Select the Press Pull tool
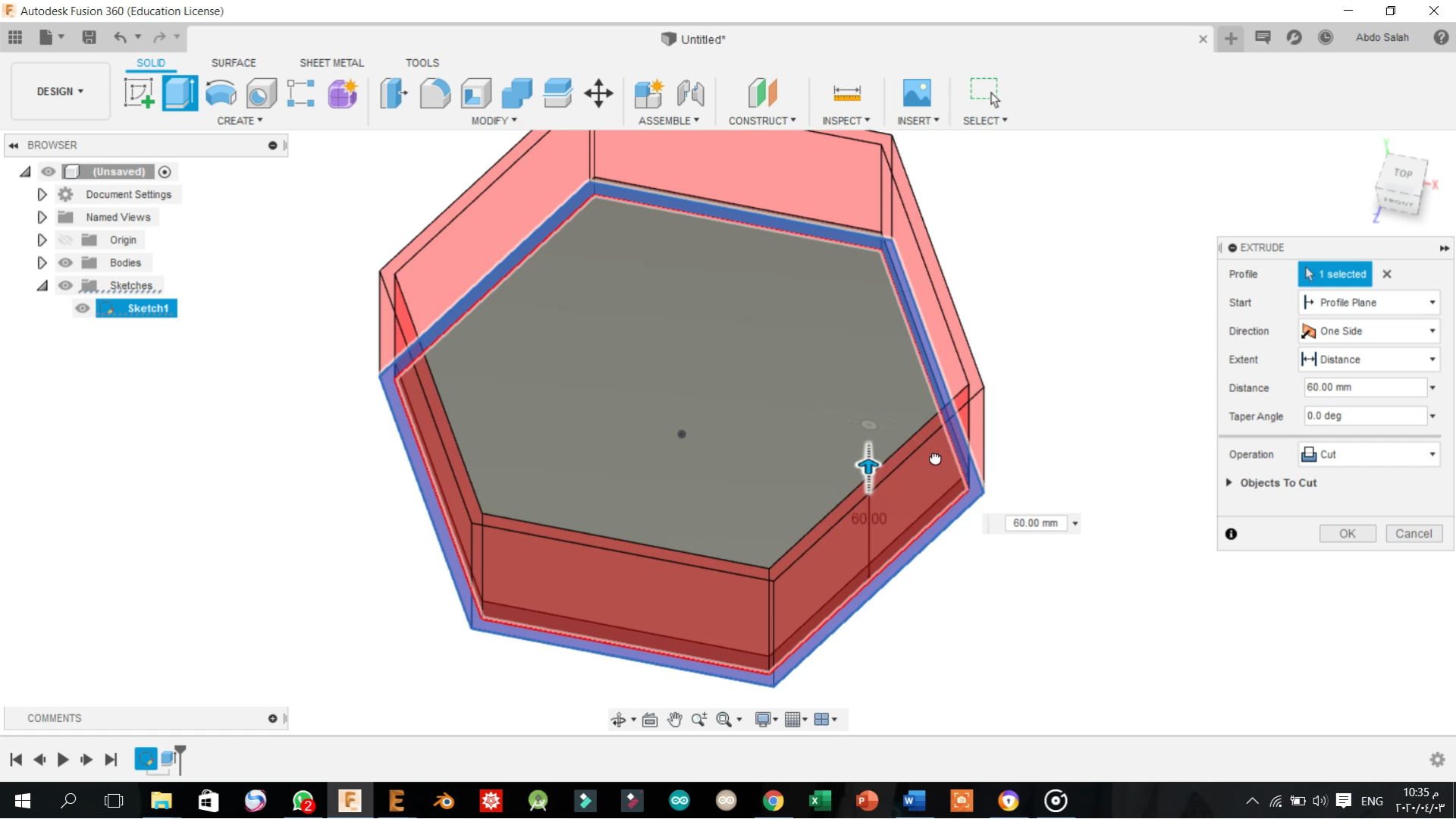This screenshot has height=819, width=1456. 394,93
